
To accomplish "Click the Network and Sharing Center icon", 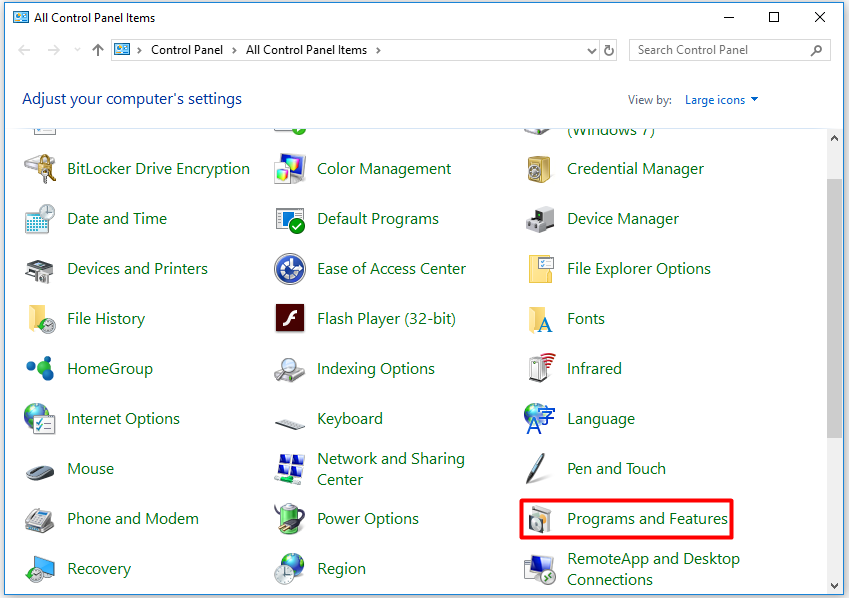I will tap(290, 469).
